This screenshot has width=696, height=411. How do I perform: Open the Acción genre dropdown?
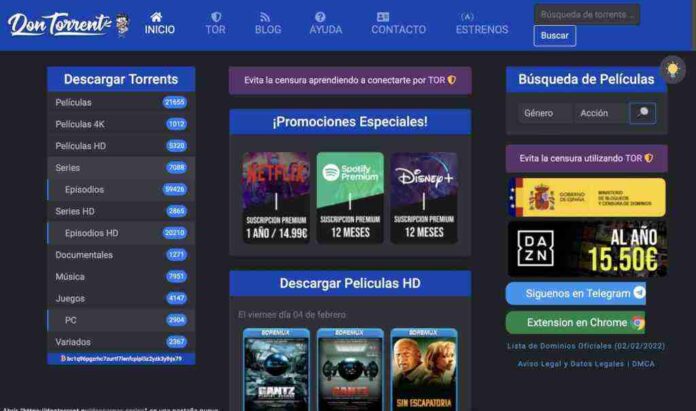(x=600, y=113)
